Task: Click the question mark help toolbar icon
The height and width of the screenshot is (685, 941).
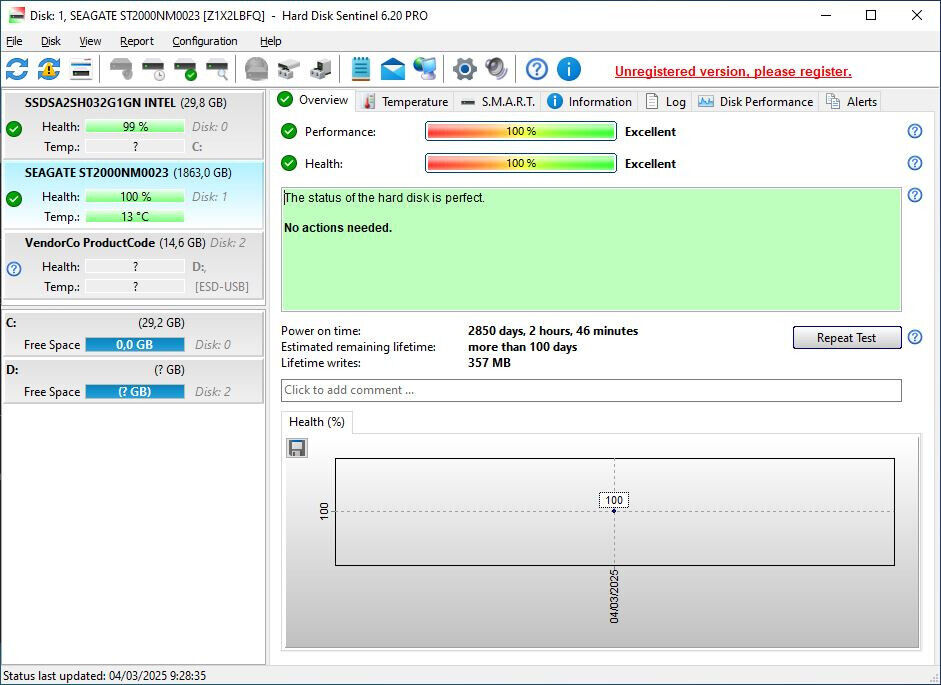Action: pos(537,69)
